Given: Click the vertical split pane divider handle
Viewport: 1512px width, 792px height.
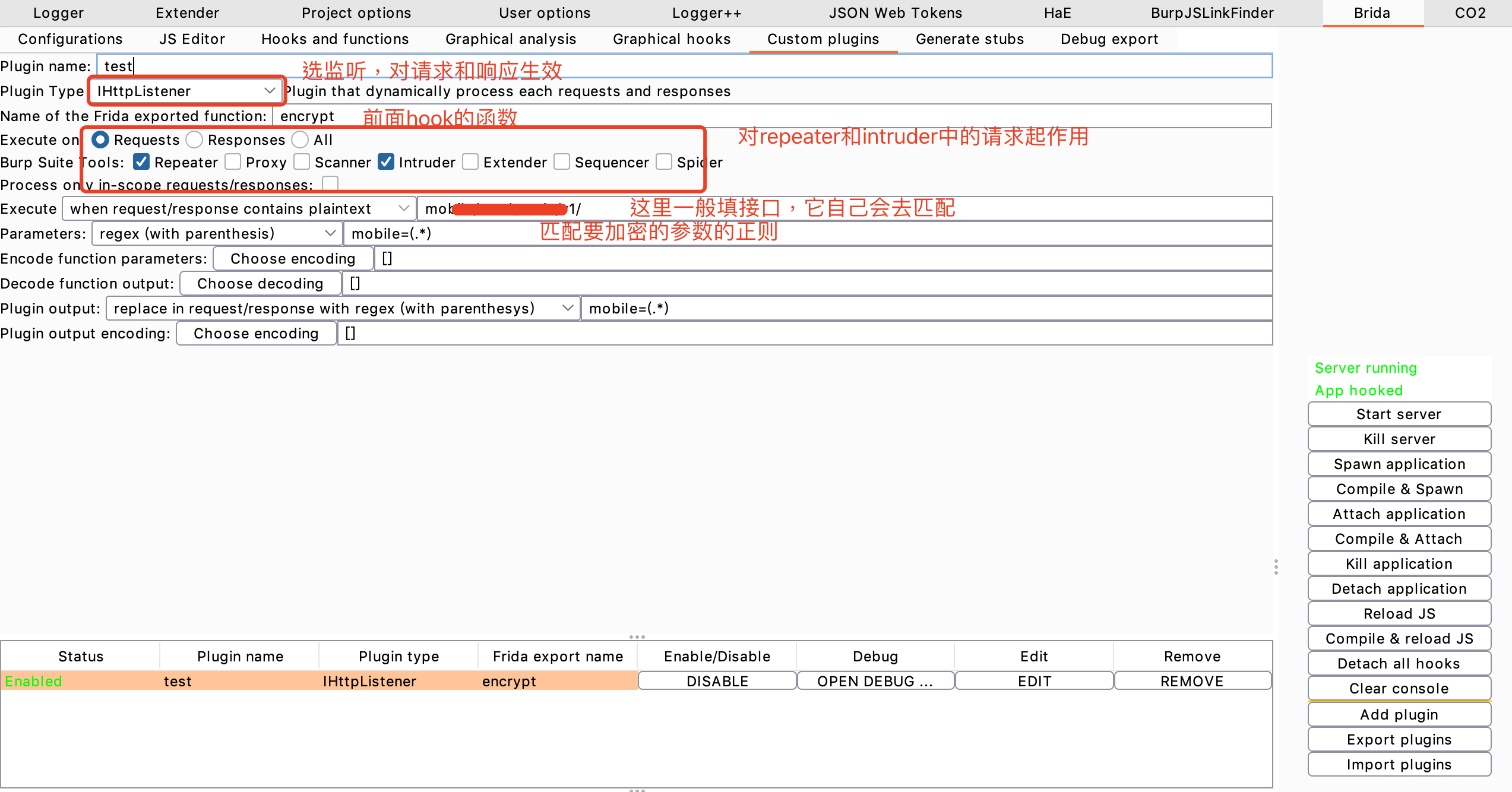Looking at the screenshot, I should click(1276, 566).
